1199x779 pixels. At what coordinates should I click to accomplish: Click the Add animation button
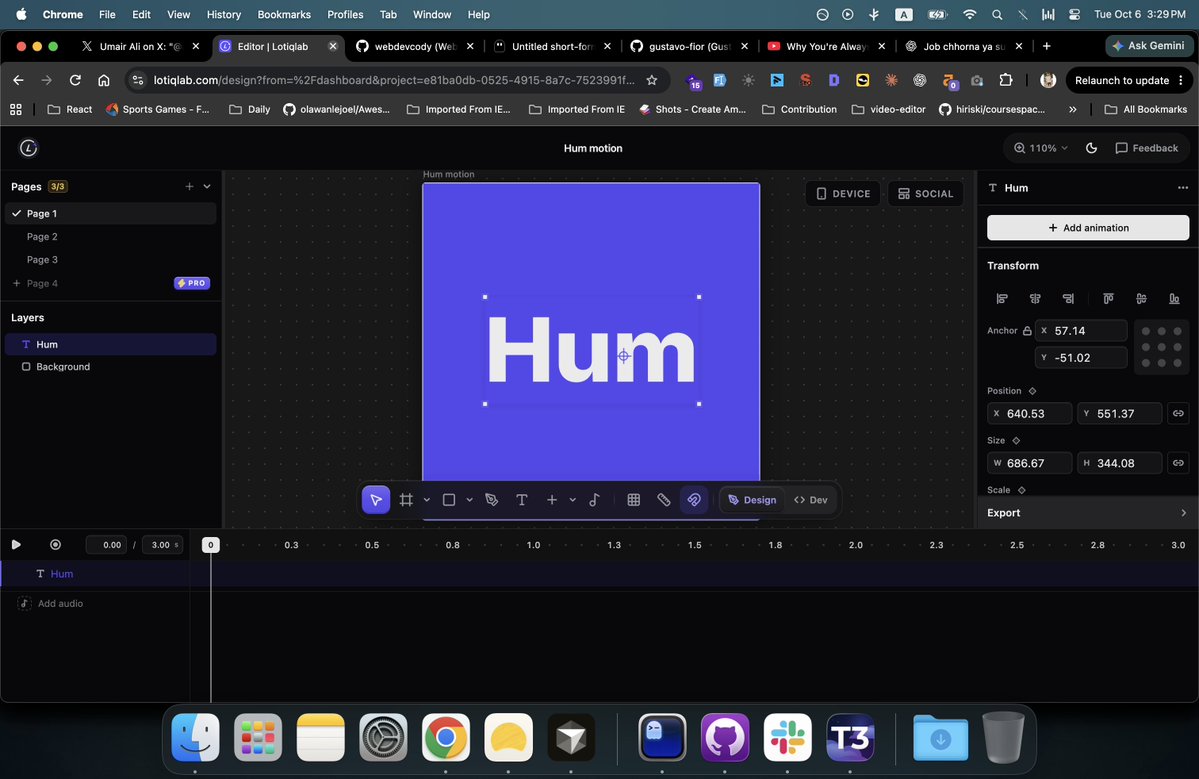click(1087, 228)
